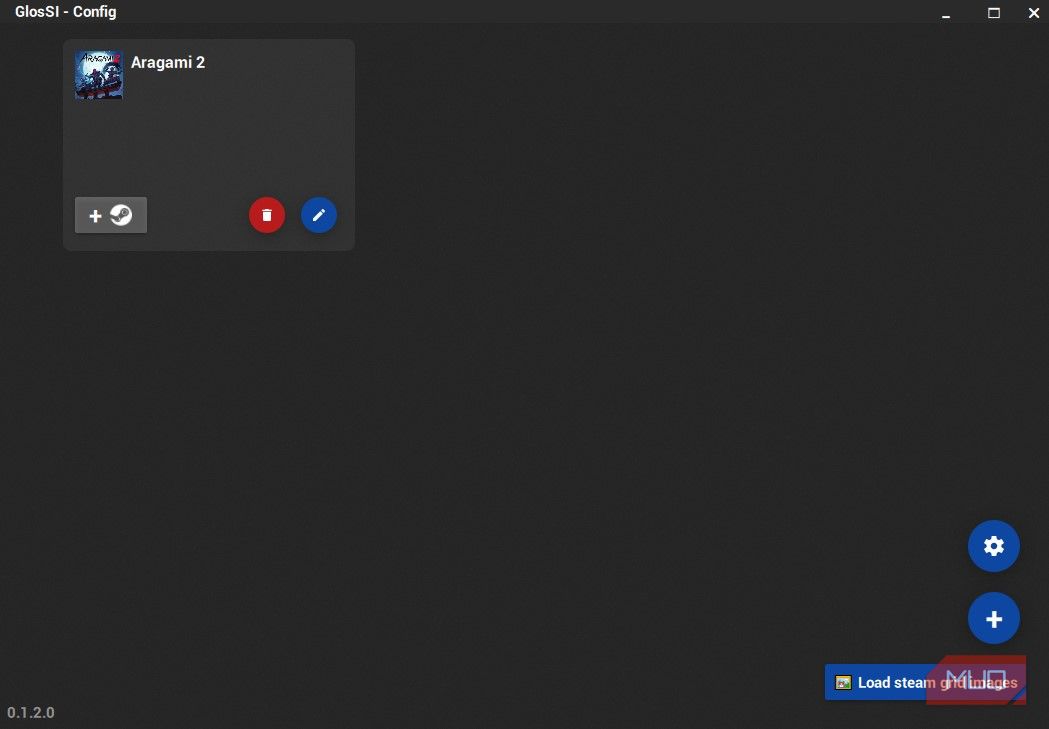1049x729 pixels.
Task: Click the version number 0.1.2.0
Action: [29, 712]
